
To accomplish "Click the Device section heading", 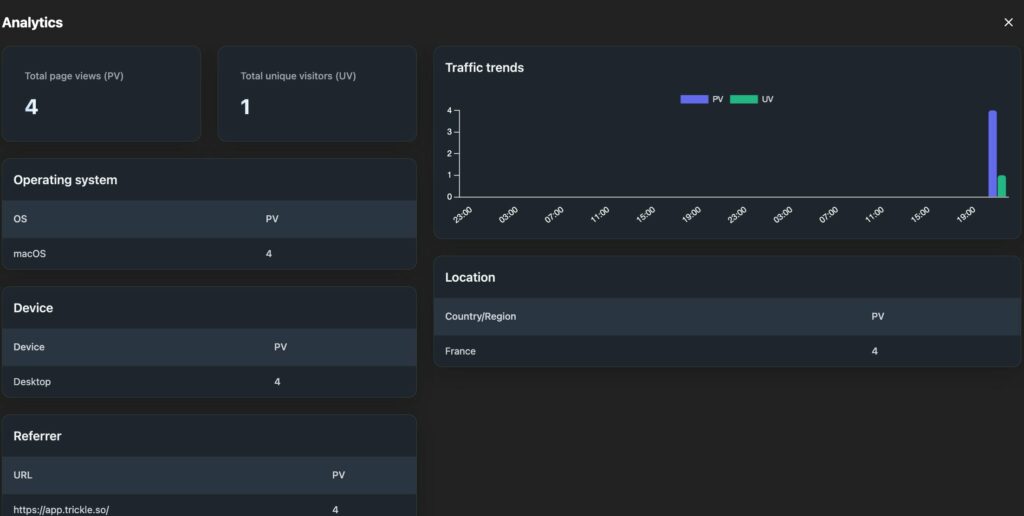I will pyautogui.click(x=33, y=308).
